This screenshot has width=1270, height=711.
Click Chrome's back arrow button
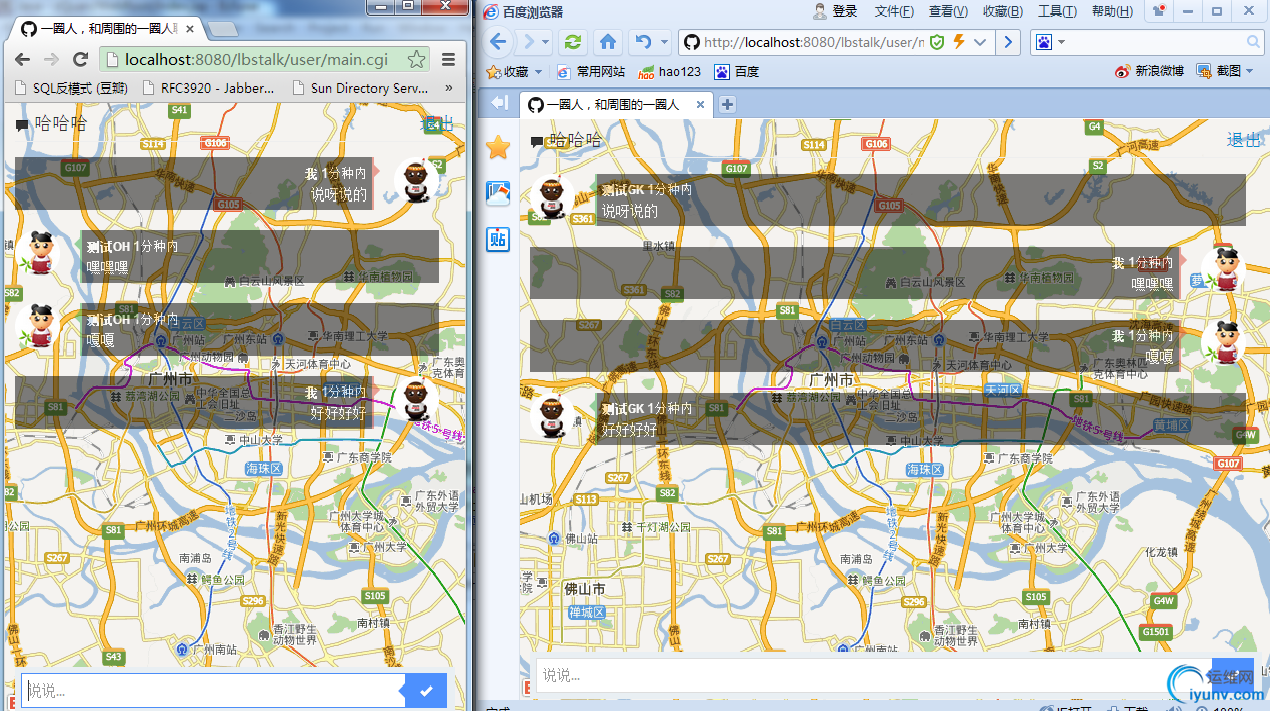tap(22, 59)
